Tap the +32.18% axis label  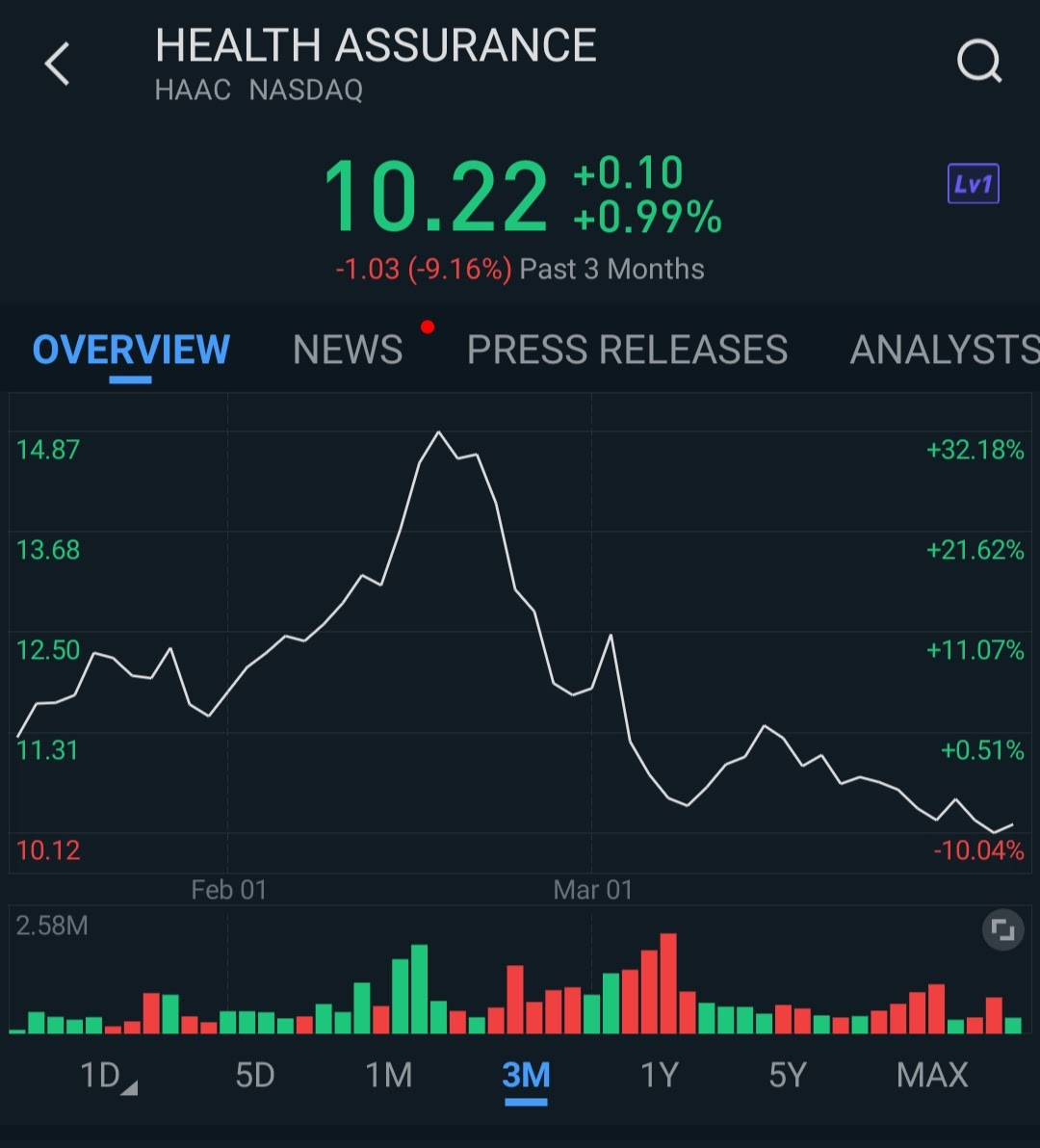(975, 450)
